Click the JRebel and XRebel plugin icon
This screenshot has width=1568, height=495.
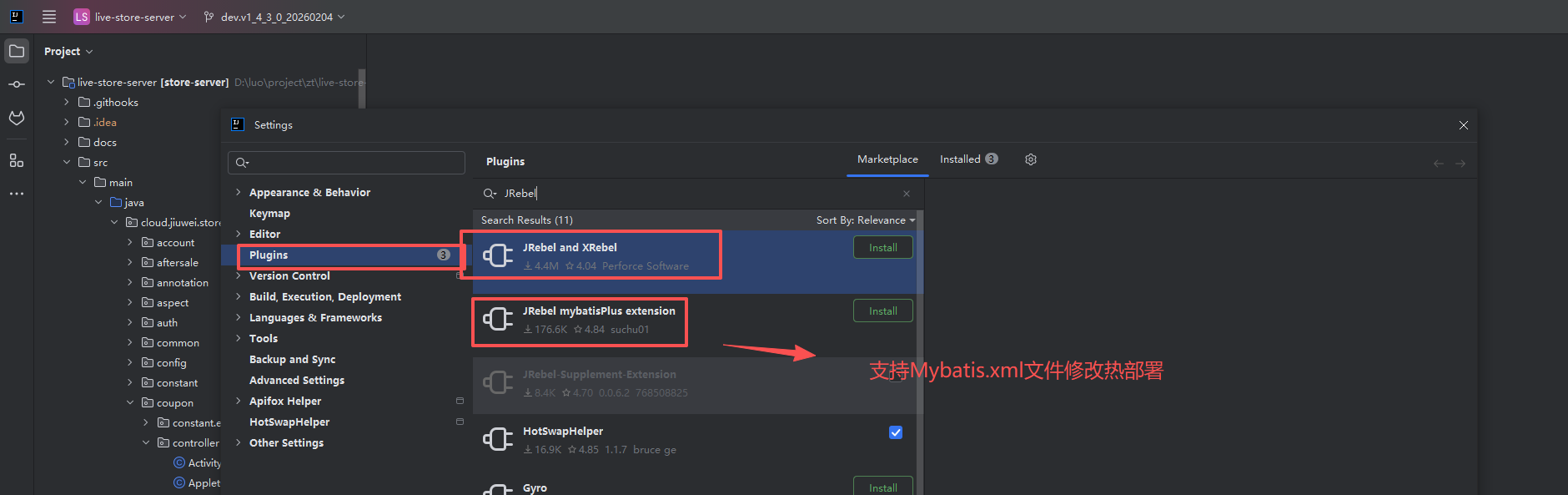pyautogui.click(x=498, y=255)
